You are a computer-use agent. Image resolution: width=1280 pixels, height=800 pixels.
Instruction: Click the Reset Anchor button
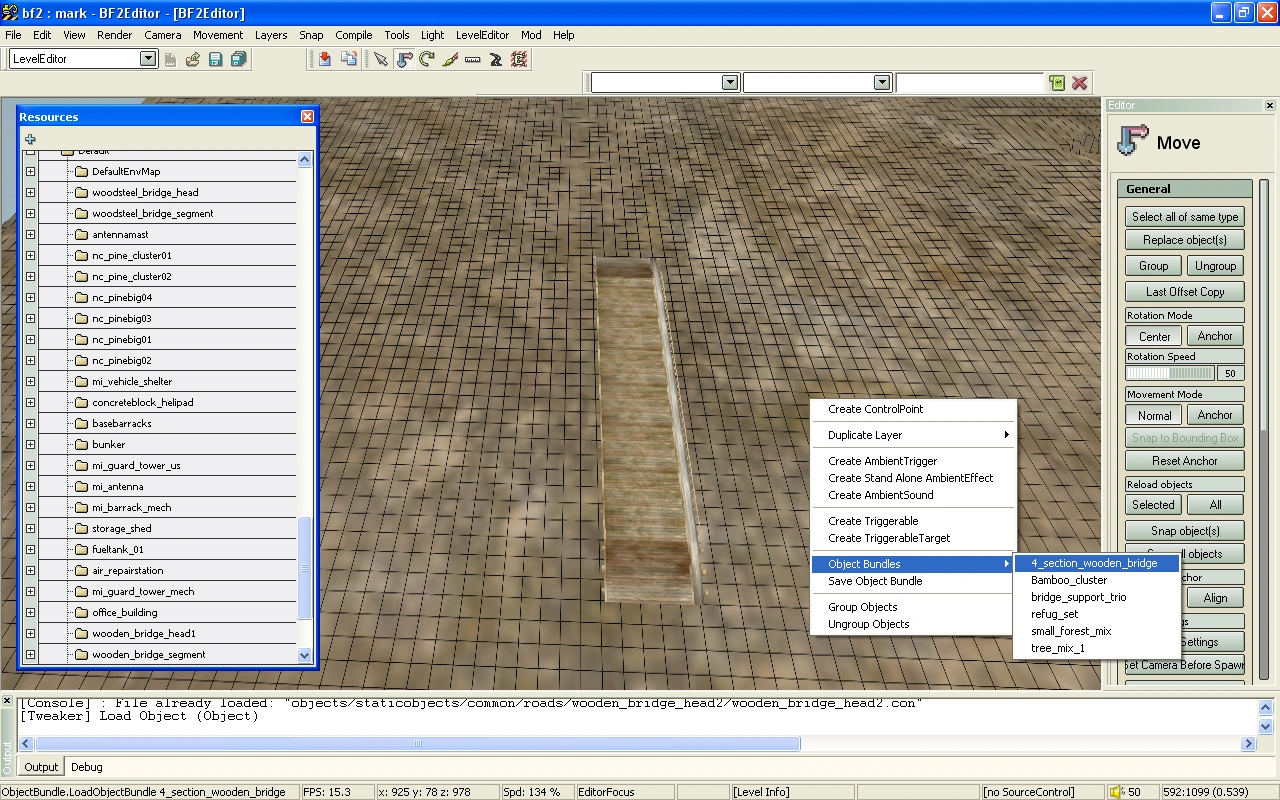(x=1184, y=461)
